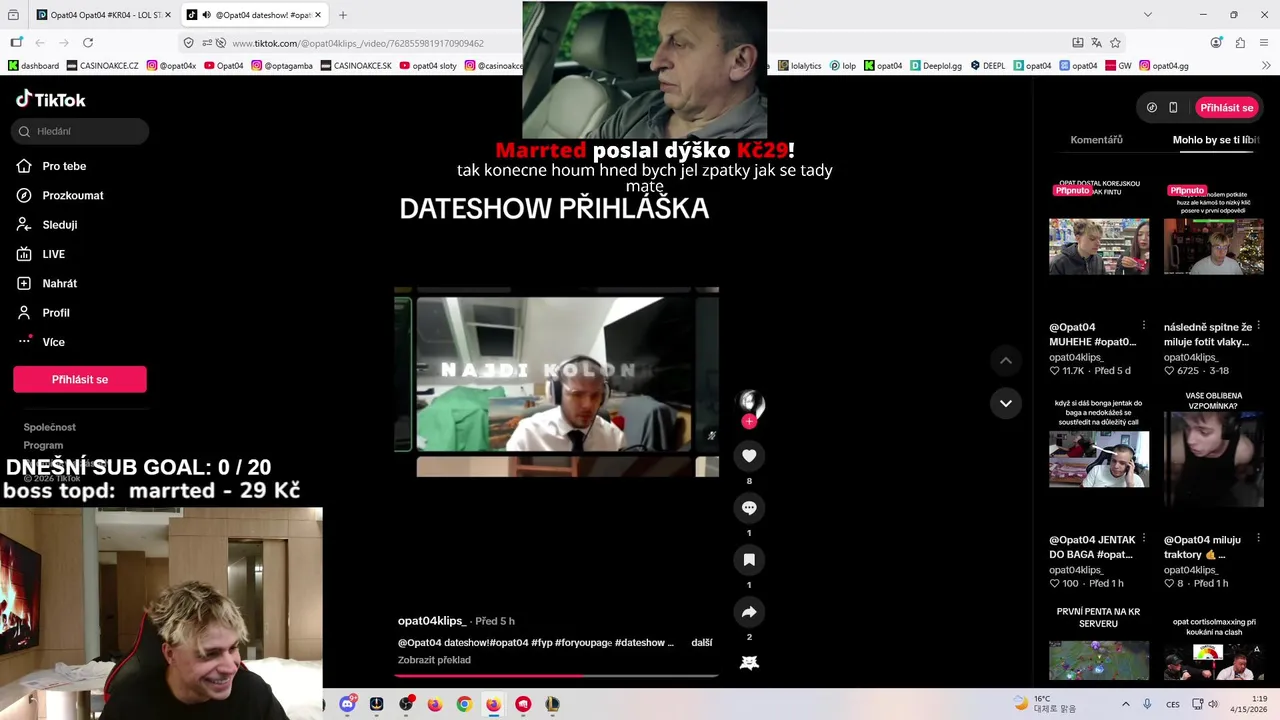Show more bookmarks with toolbar chevron

[x=1266, y=66]
